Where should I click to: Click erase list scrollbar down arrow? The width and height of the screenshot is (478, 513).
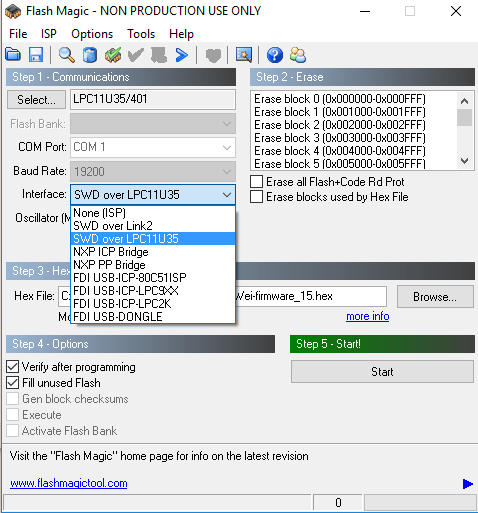[465, 161]
